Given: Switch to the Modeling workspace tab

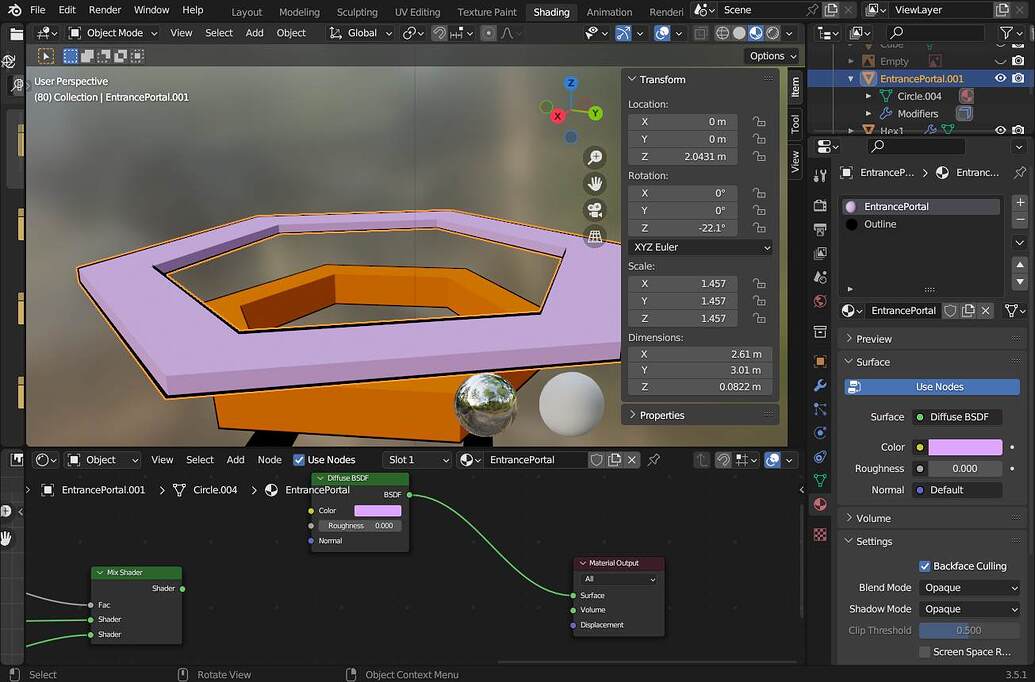Looking at the screenshot, I should tap(299, 12).
